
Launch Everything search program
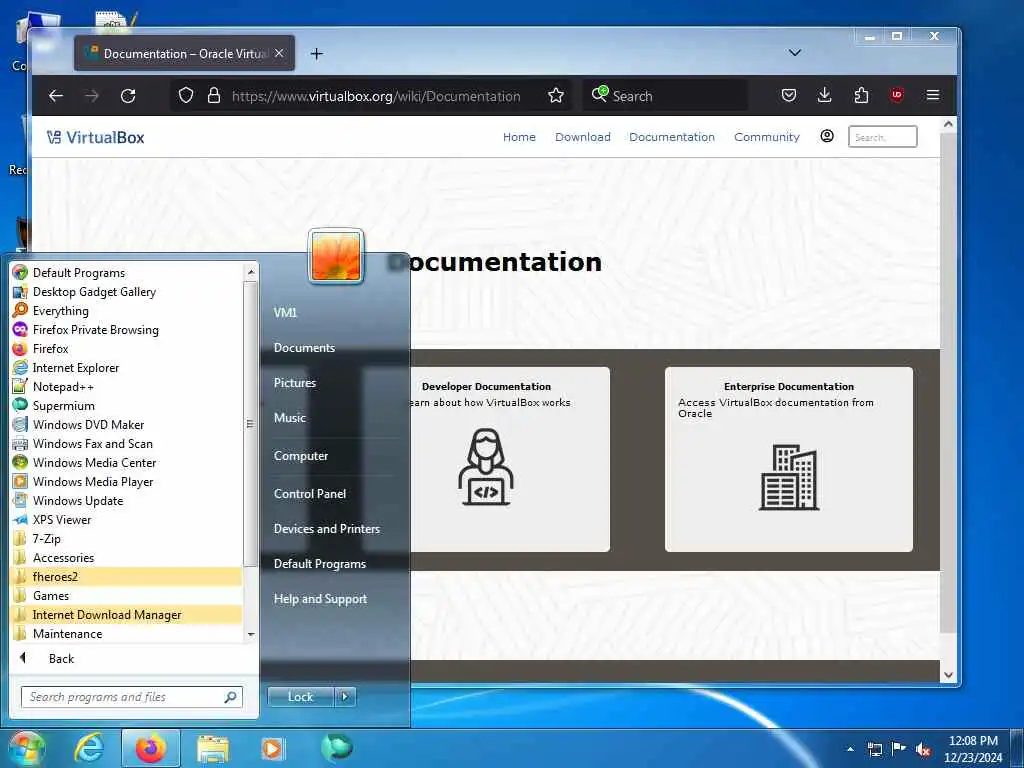(127, 311)
